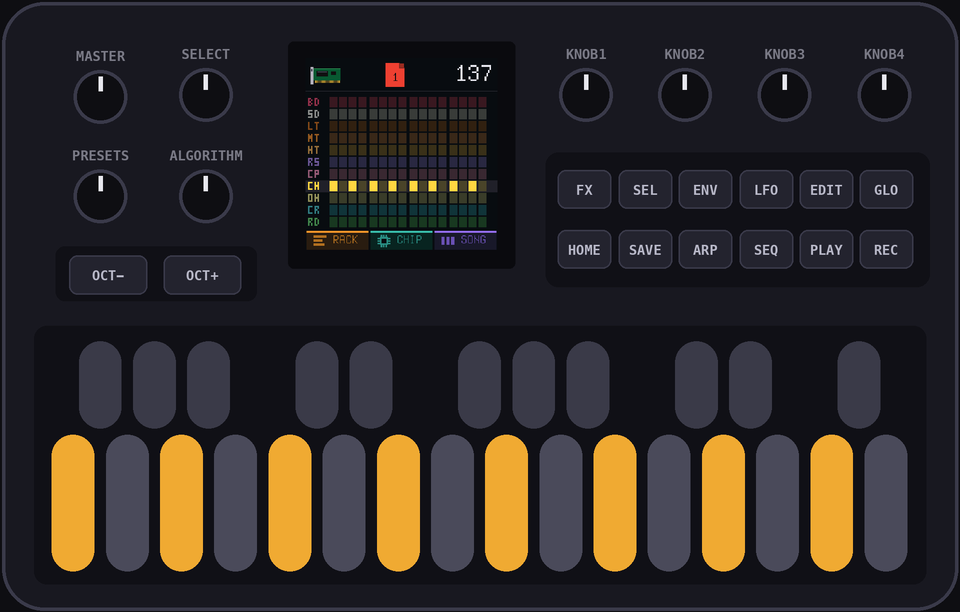The image size is (960, 612).
Task: Select the LT track label
Action: 313,126
